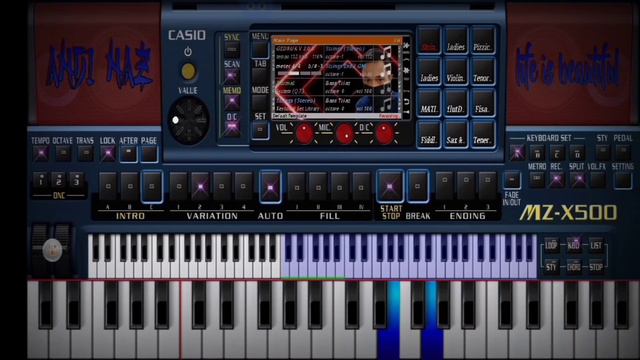Trigger FILL IV button

[361, 187]
